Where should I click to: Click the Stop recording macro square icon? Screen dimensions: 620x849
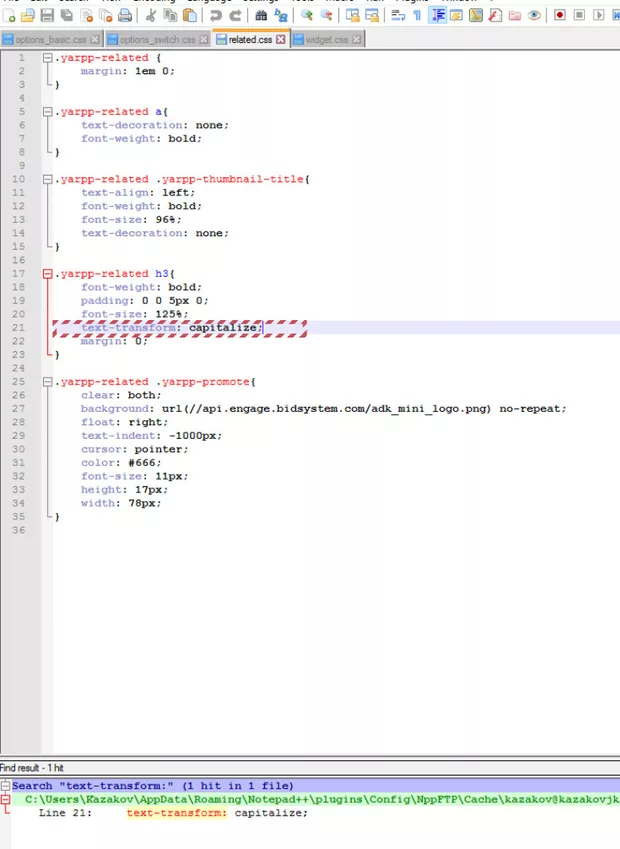579,15
